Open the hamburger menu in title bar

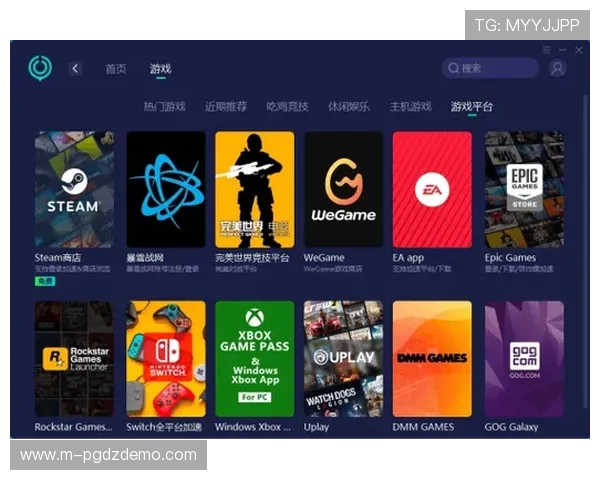(x=546, y=49)
